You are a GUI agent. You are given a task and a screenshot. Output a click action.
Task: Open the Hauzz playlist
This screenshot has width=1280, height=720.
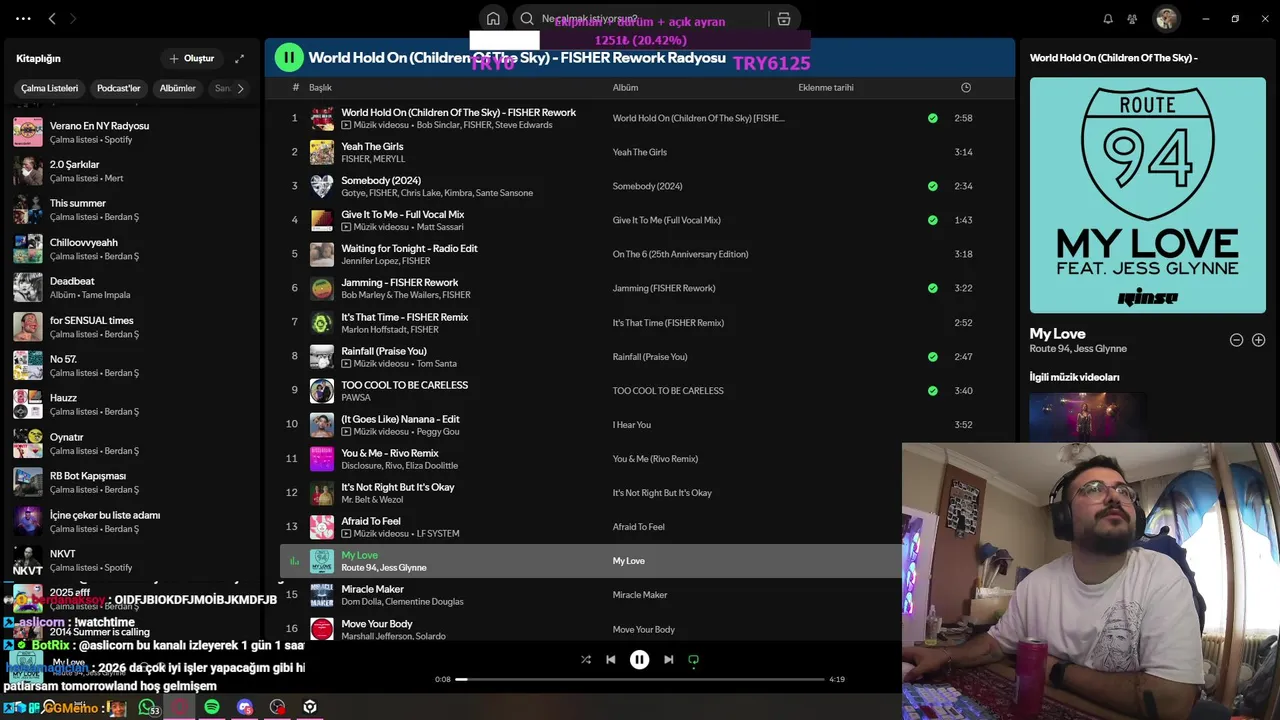[132, 405]
